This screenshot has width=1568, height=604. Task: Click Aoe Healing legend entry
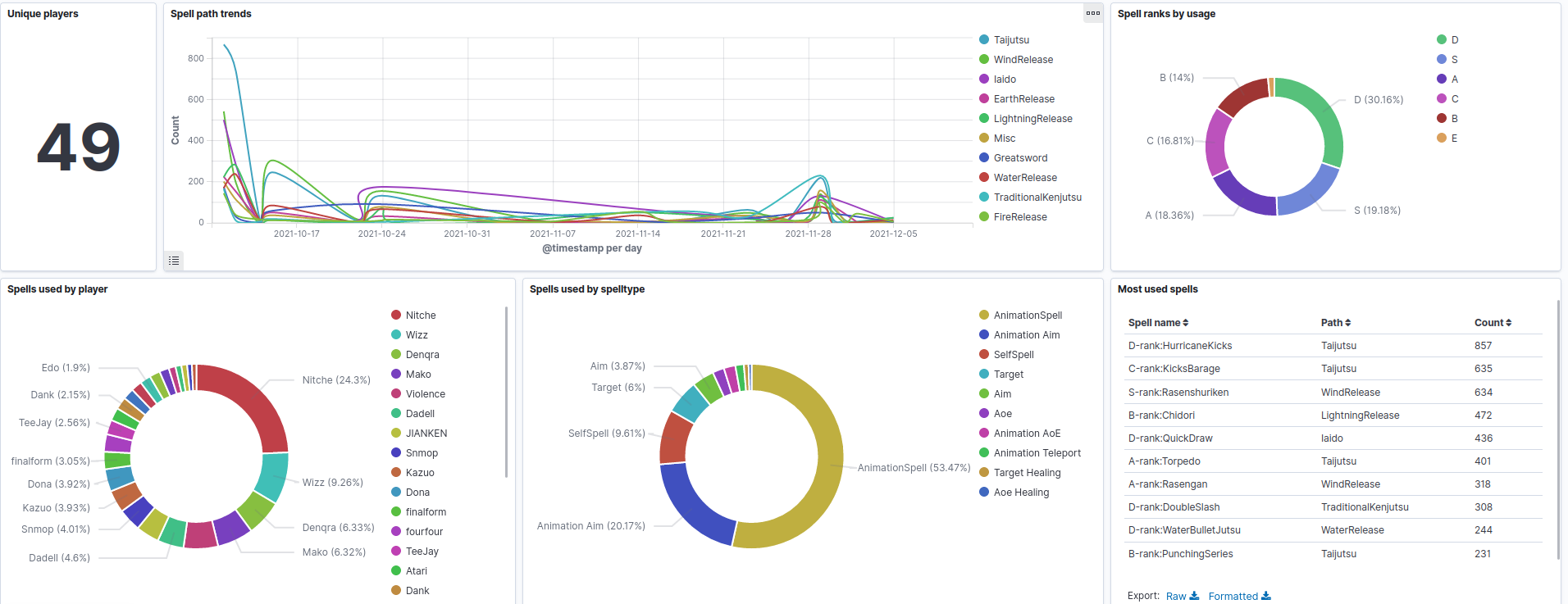point(1021,493)
